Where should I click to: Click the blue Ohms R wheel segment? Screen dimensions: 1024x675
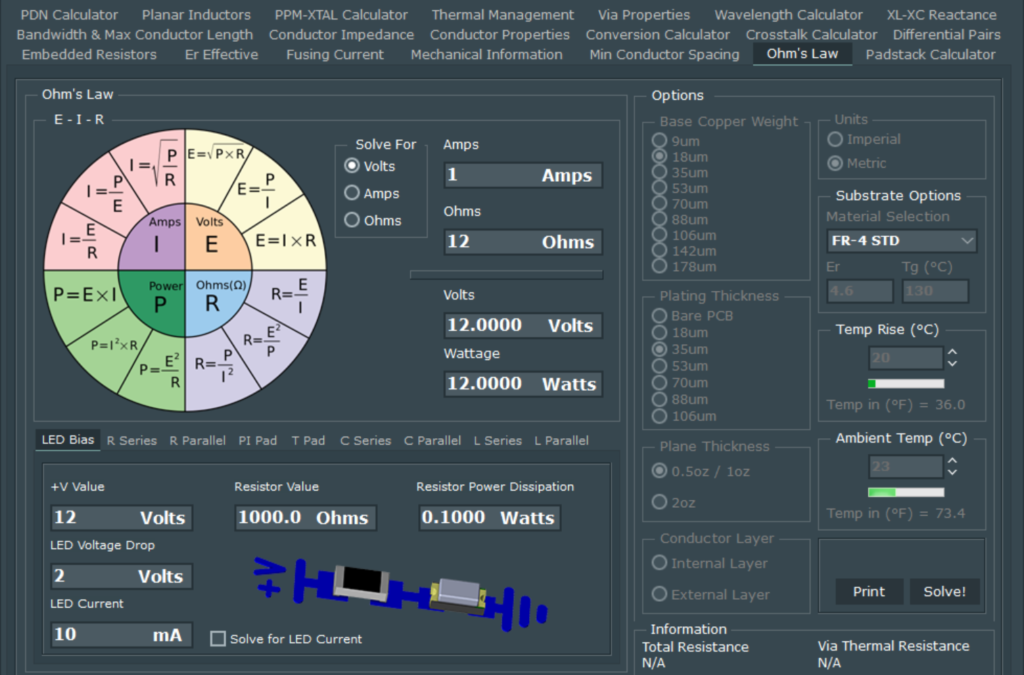click(212, 298)
